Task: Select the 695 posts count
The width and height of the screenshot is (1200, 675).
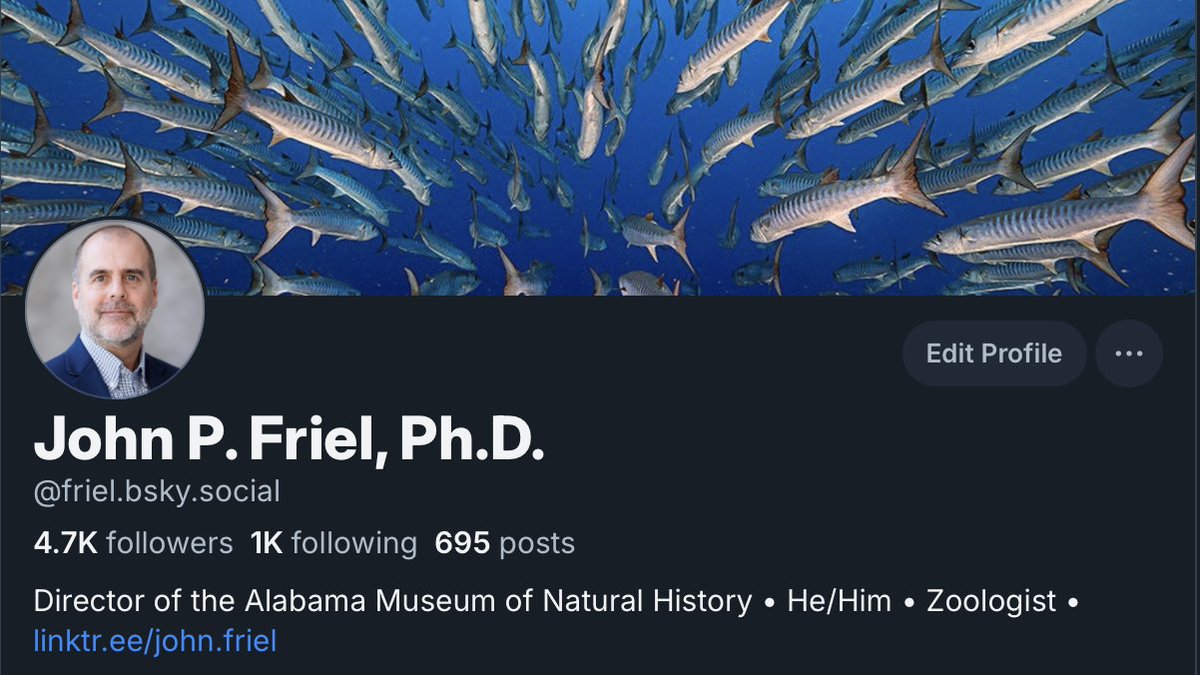Action: coord(505,543)
